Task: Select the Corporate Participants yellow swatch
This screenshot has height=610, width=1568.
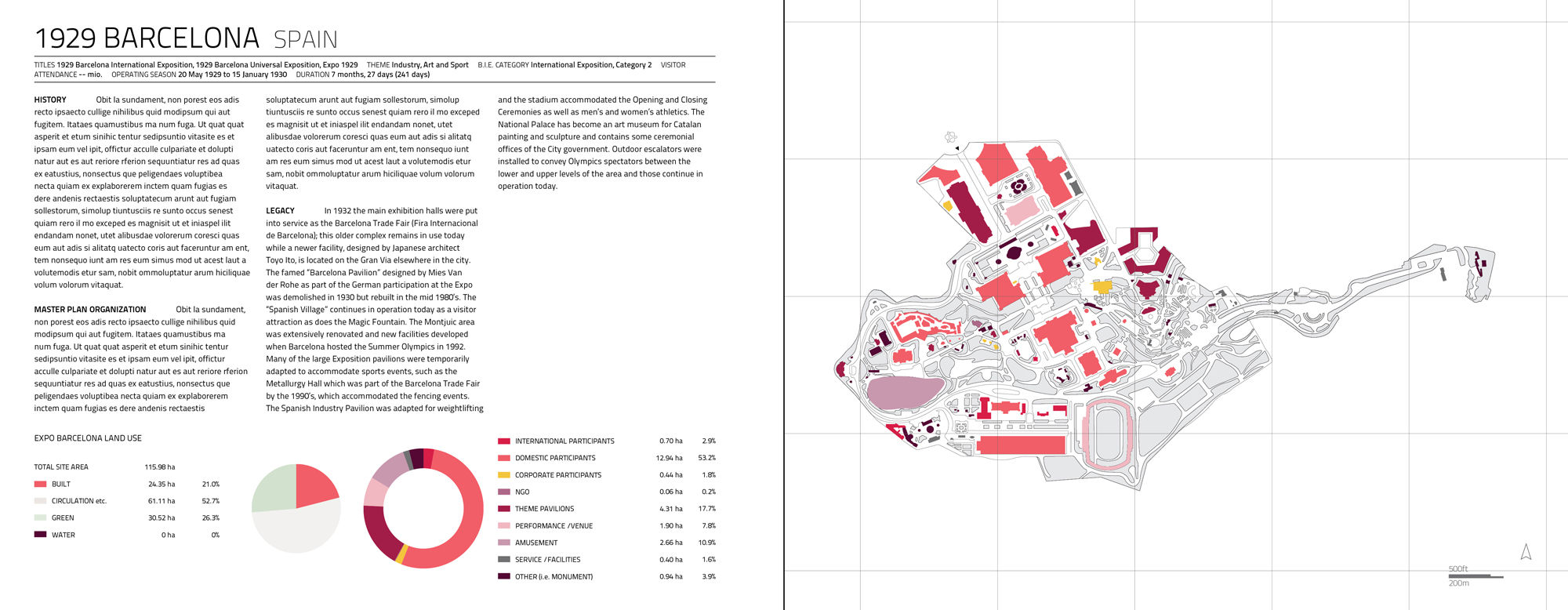Action: [x=504, y=474]
